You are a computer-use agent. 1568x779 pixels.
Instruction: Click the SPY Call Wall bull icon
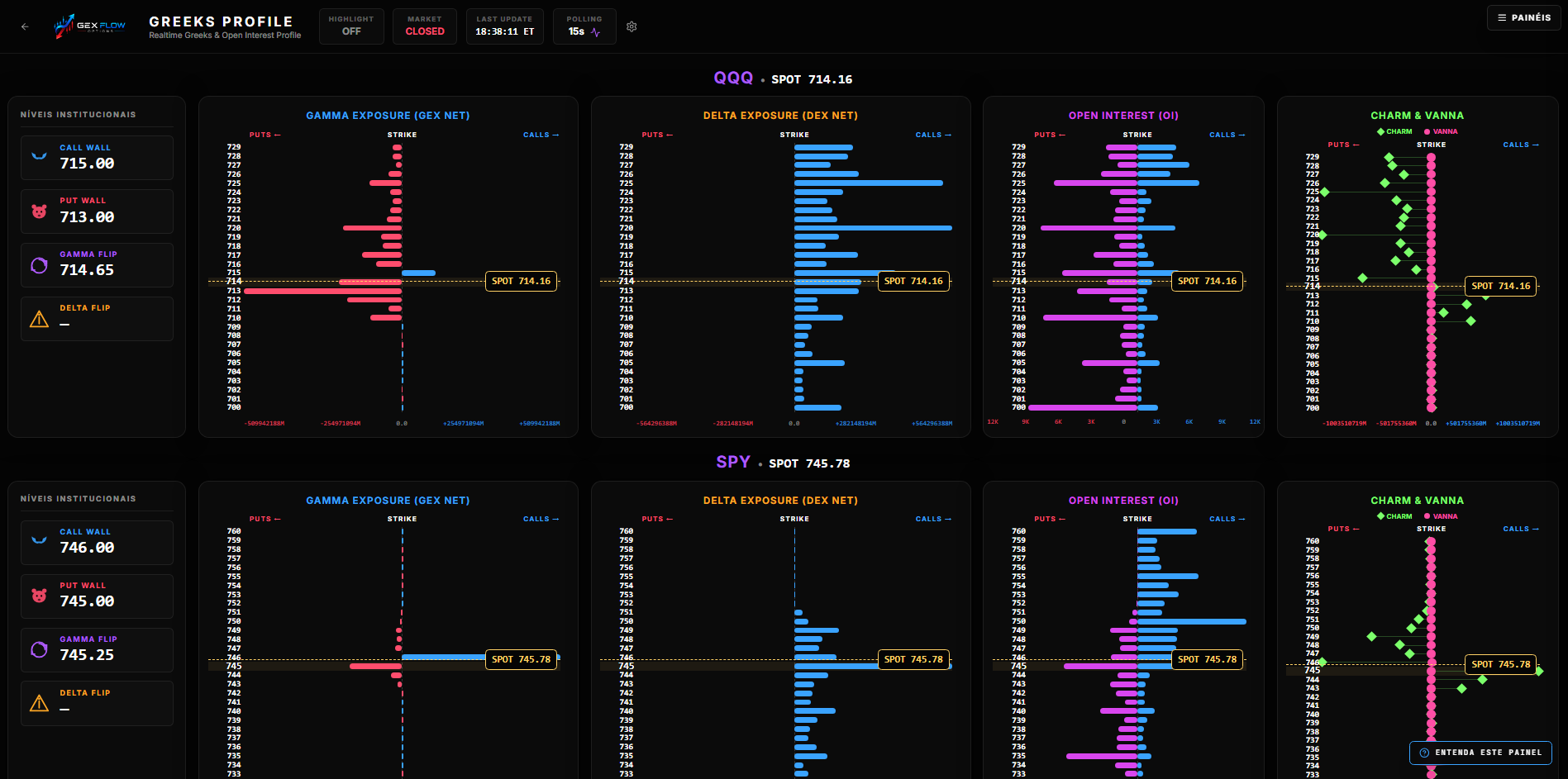pyautogui.click(x=39, y=540)
